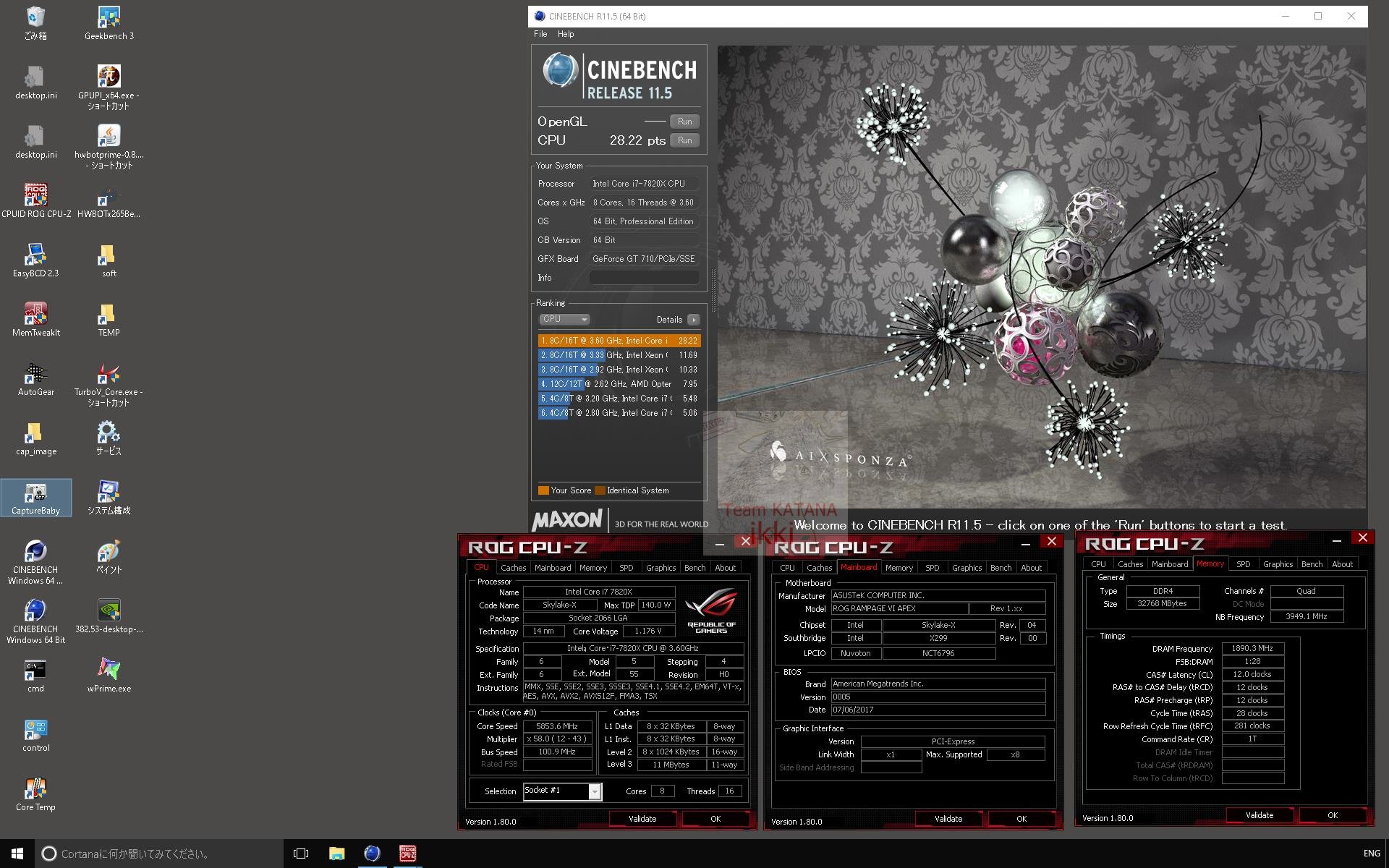The image size is (1389, 868).
Task: Open the Recycle Bin (ごみ箱) icon
Action: point(35,23)
